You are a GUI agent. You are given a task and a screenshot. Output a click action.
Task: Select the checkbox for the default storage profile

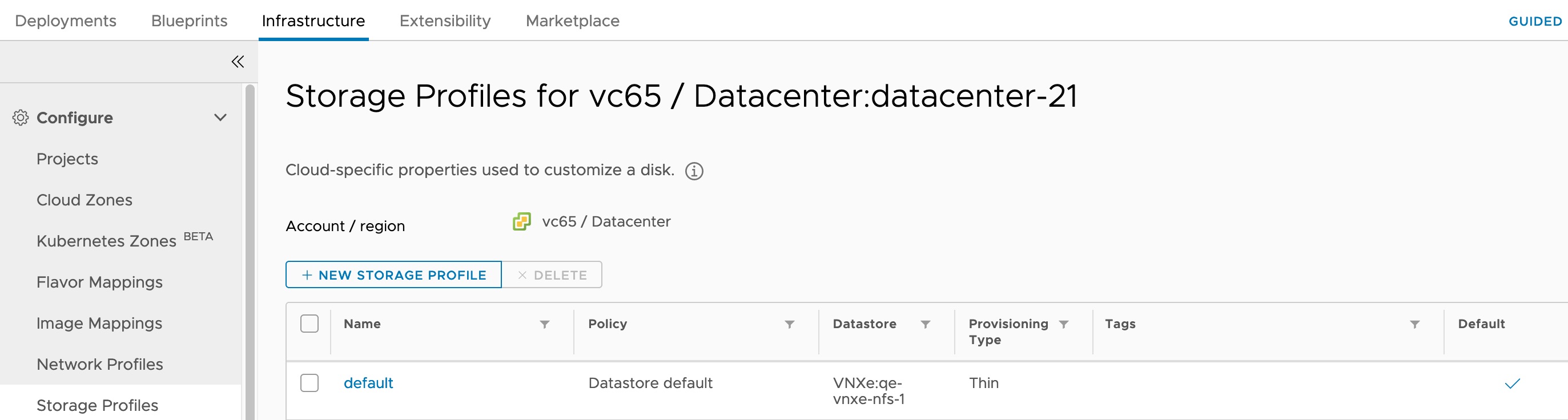pyautogui.click(x=309, y=383)
